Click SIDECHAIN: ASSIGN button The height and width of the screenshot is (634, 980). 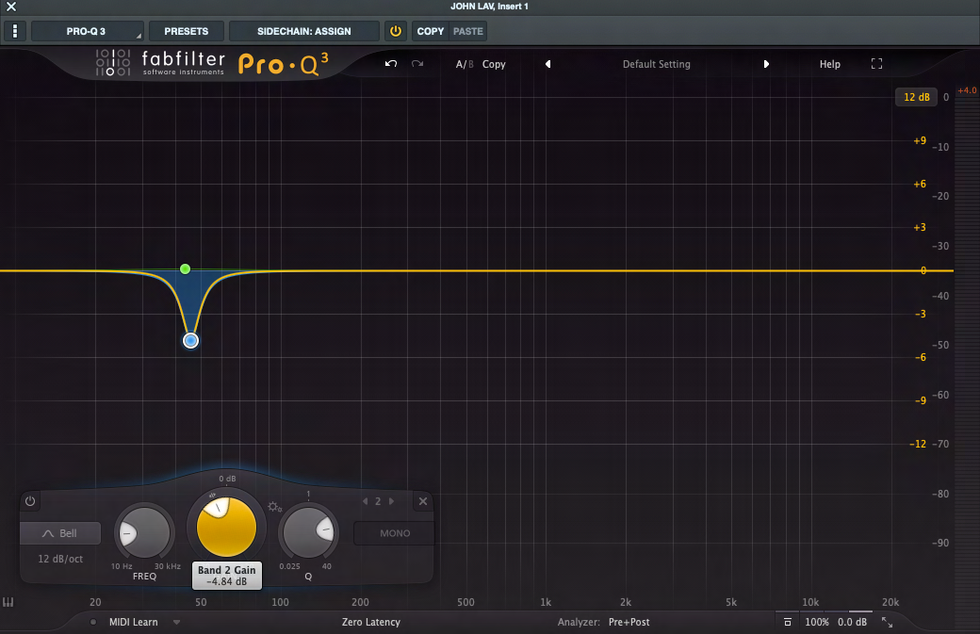[304, 31]
